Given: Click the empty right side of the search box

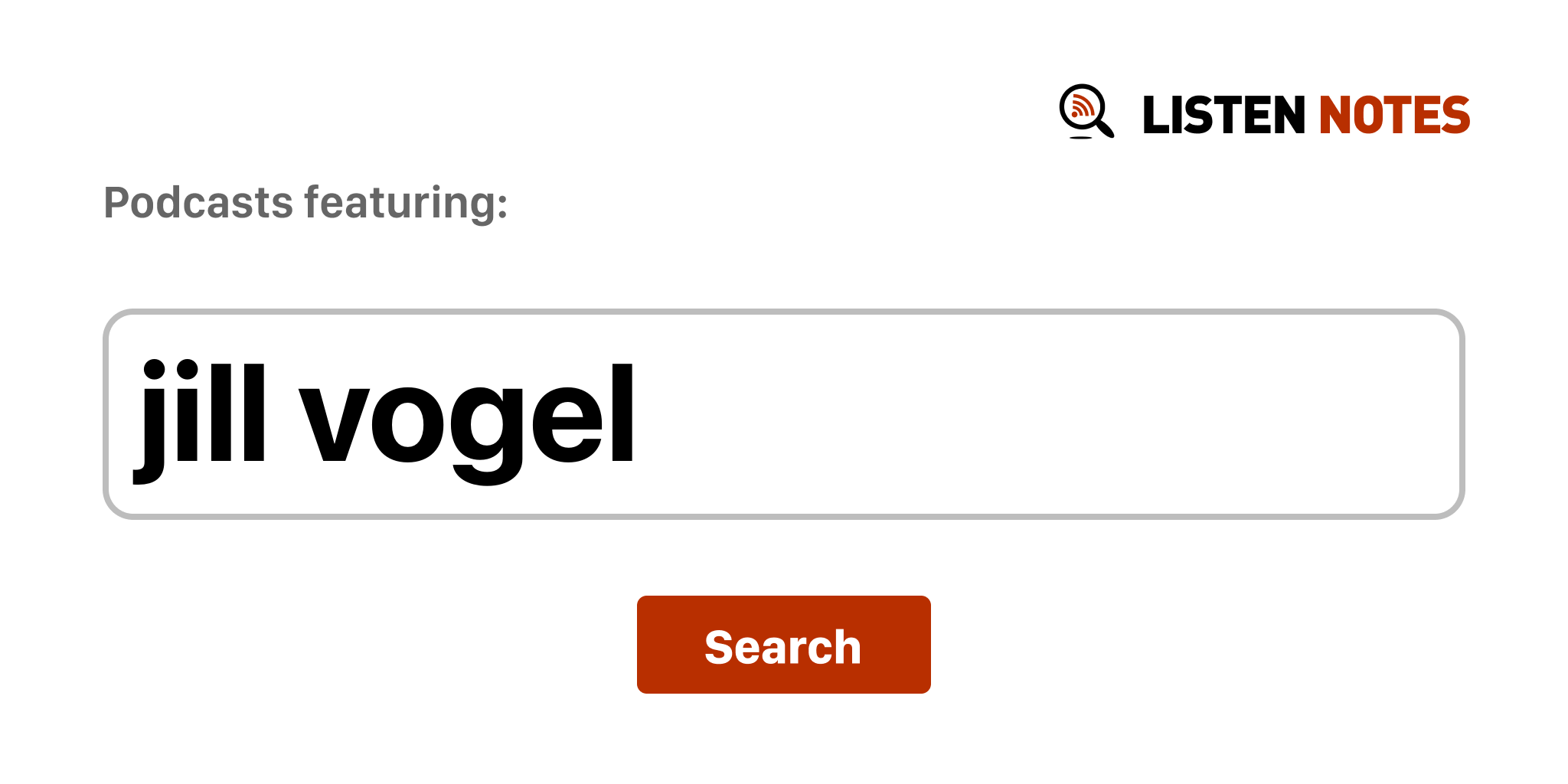Looking at the screenshot, I should [1049, 414].
